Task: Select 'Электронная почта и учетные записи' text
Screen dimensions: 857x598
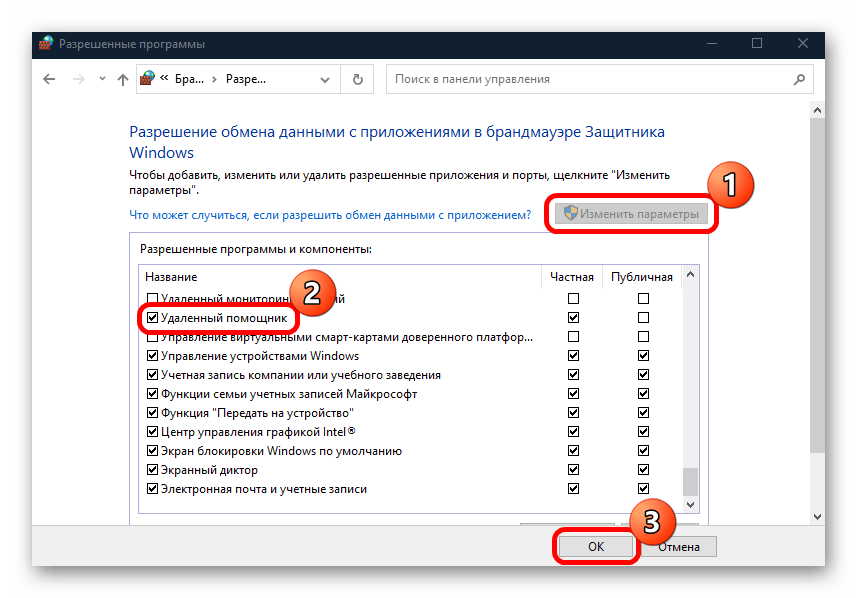Action: pos(263,489)
